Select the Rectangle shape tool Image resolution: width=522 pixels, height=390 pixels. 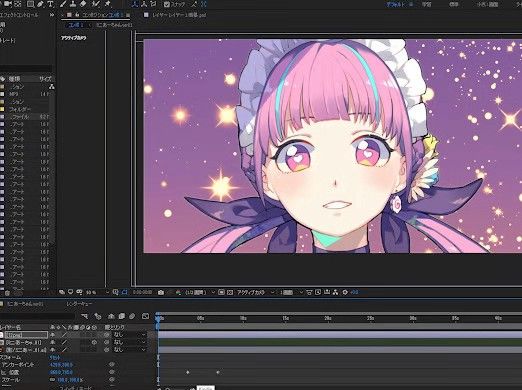pos(30,4)
